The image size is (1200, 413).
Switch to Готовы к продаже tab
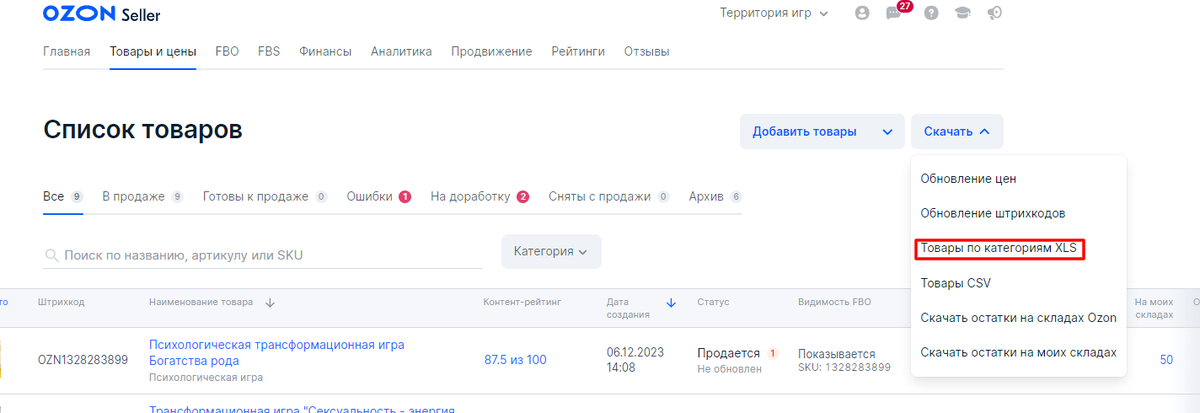(265, 196)
